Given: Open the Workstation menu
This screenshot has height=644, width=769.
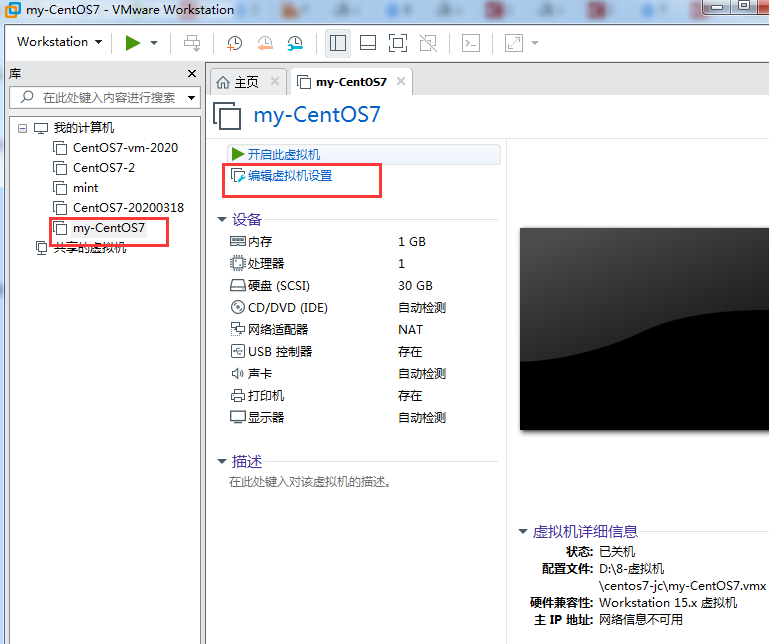Looking at the screenshot, I should pyautogui.click(x=59, y=42).
